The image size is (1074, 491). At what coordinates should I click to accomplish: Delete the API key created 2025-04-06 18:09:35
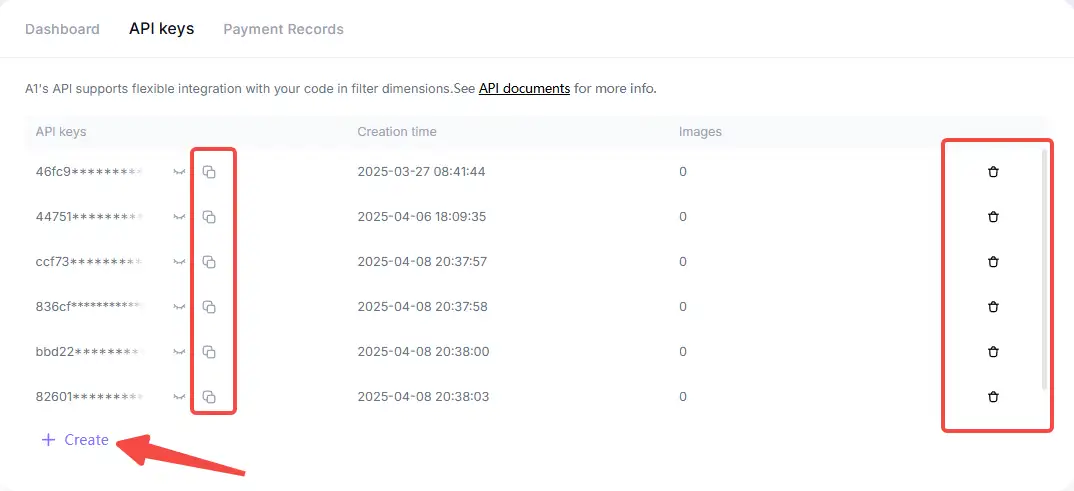pos(993,217)
